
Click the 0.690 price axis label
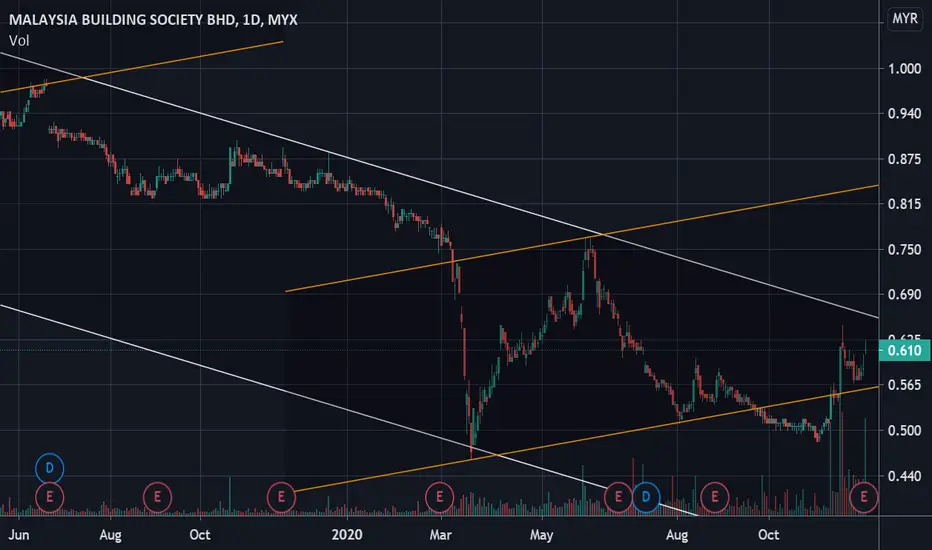904,294
